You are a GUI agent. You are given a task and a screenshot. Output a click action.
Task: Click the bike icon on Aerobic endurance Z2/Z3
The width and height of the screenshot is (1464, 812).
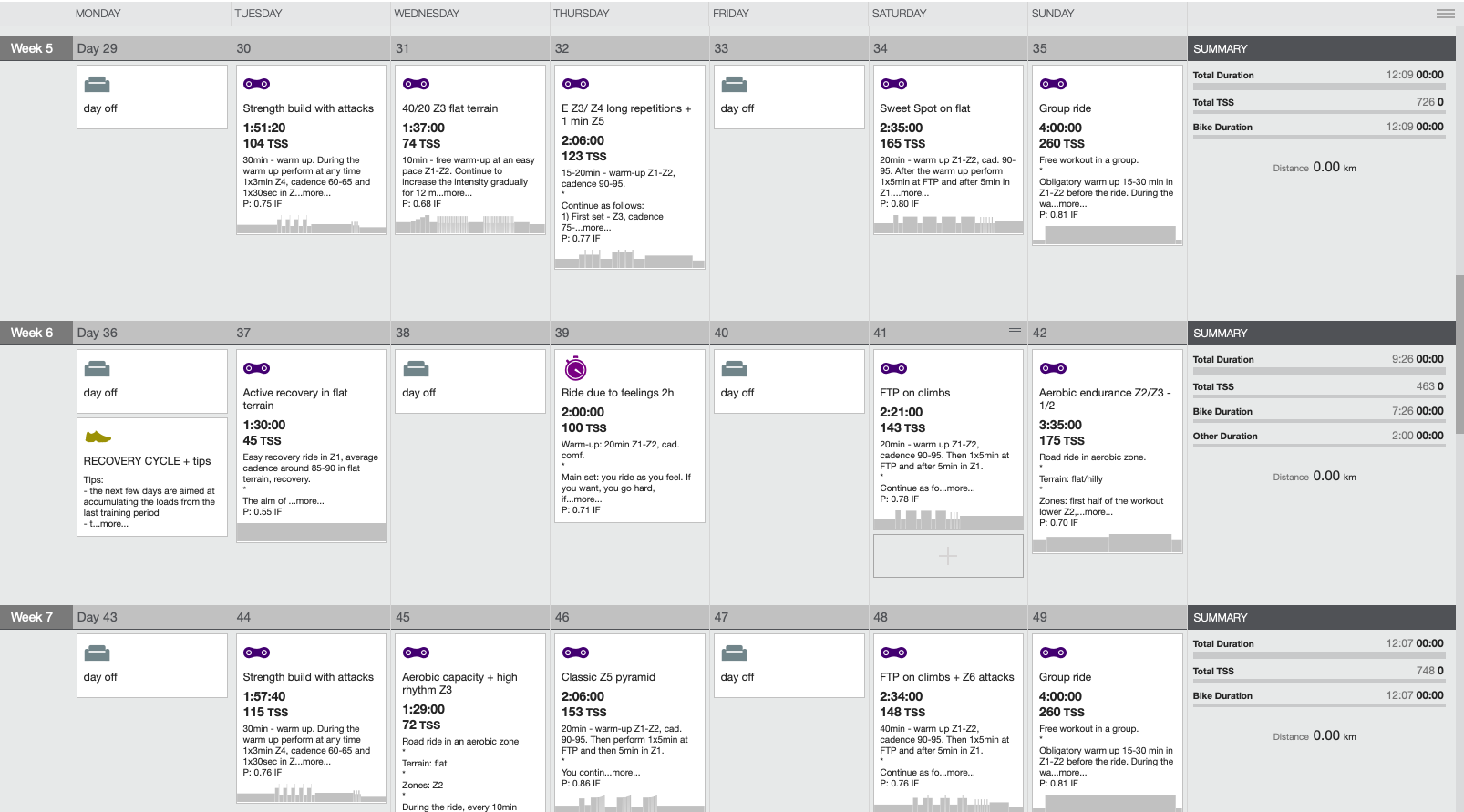1053,368
